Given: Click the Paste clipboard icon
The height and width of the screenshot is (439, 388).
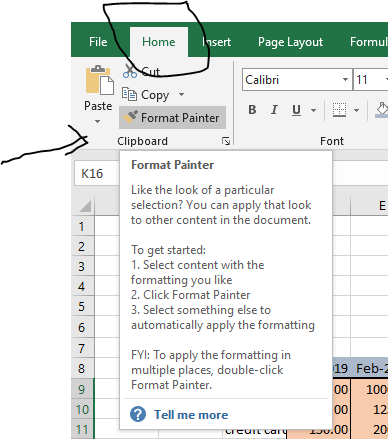Looking at the screenshot, I should (x=99, y=80).
